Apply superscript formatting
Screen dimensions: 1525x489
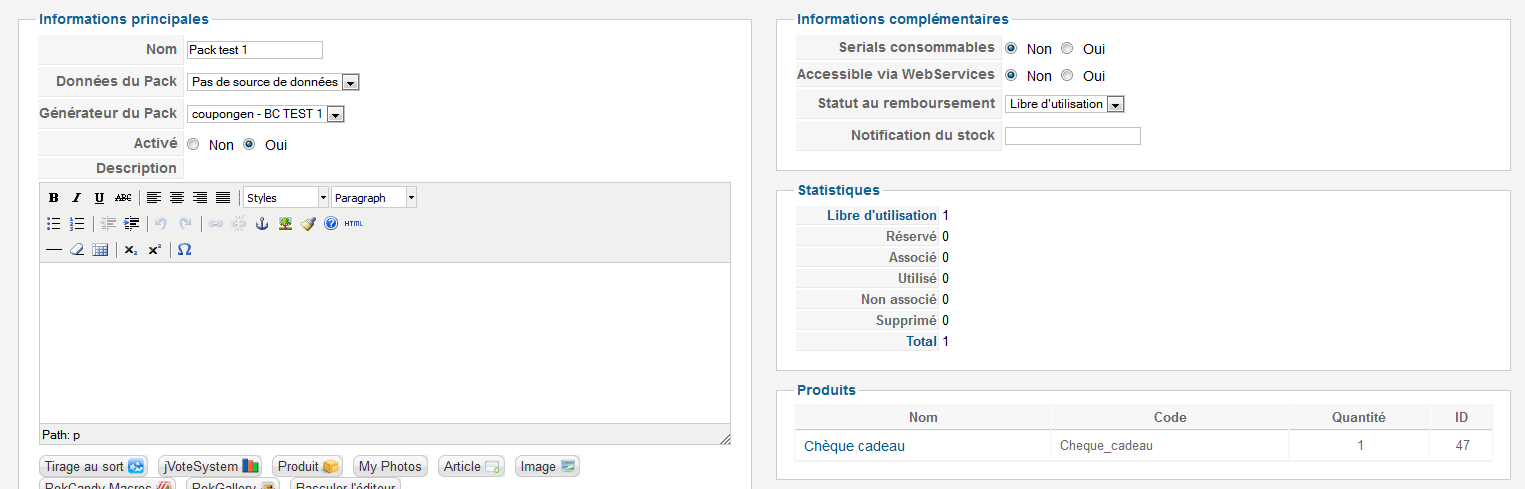(154, 250)
